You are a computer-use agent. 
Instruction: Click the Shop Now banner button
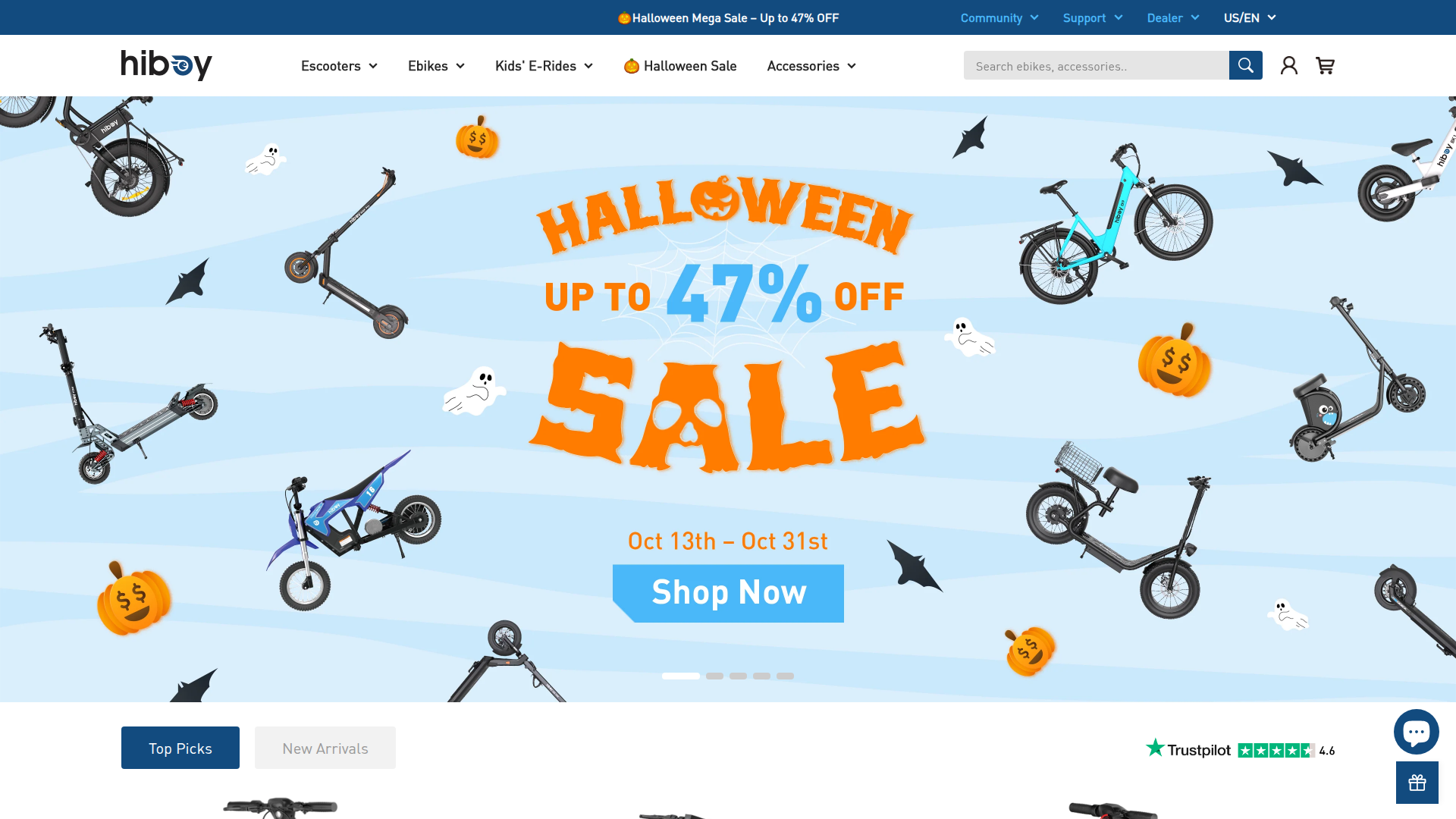tap(728, 593)
